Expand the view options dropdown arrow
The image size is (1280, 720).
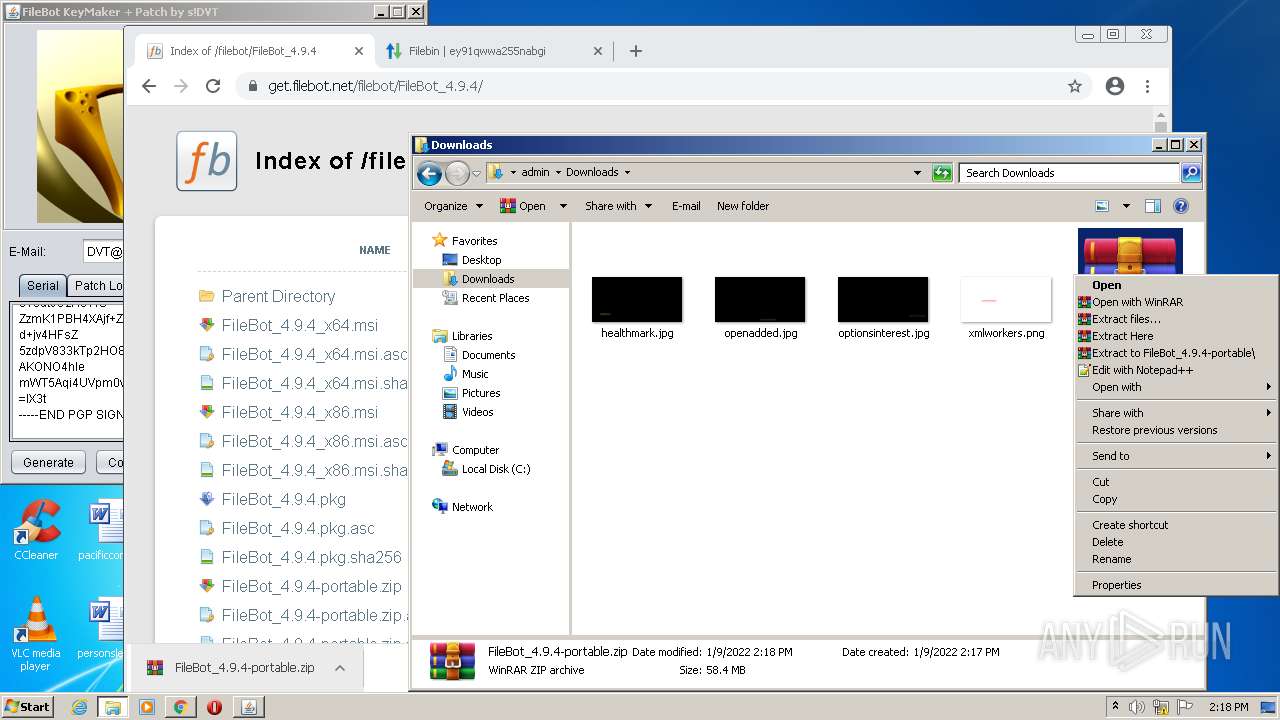1126,206
